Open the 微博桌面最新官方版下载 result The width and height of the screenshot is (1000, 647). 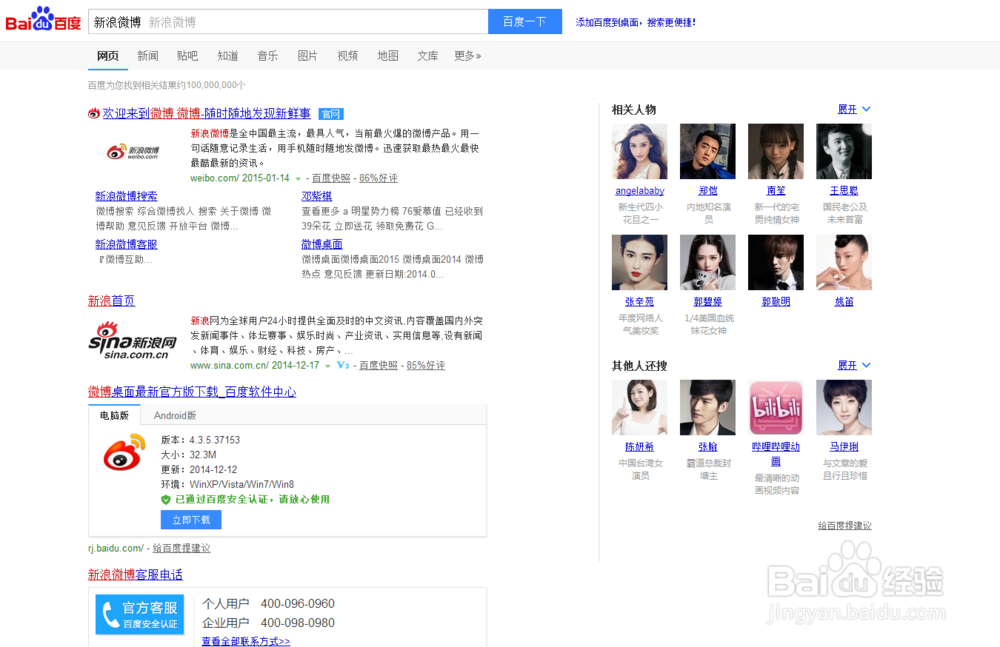(x=192, y=392)
